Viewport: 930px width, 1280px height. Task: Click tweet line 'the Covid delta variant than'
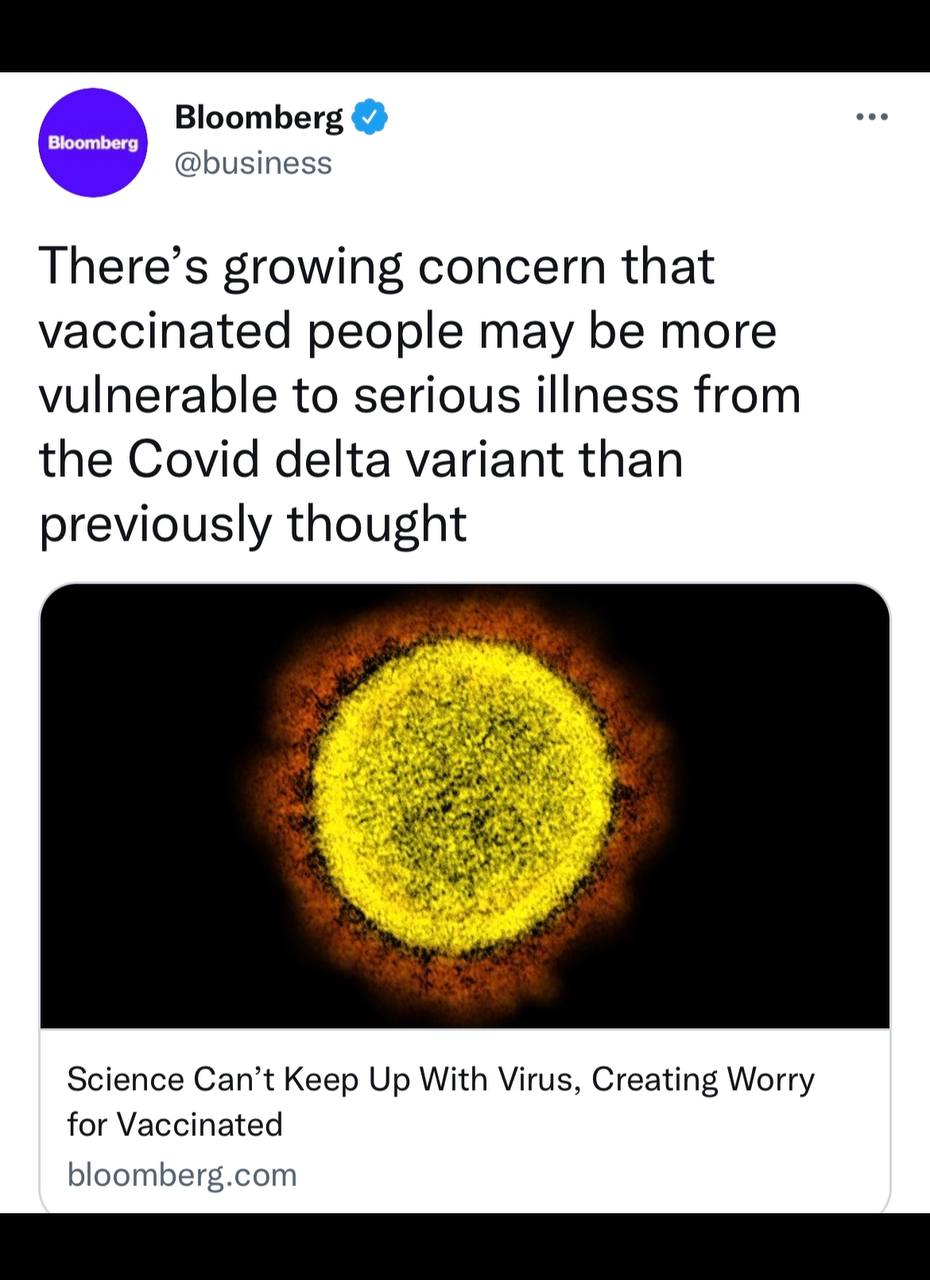coord(361,460)
